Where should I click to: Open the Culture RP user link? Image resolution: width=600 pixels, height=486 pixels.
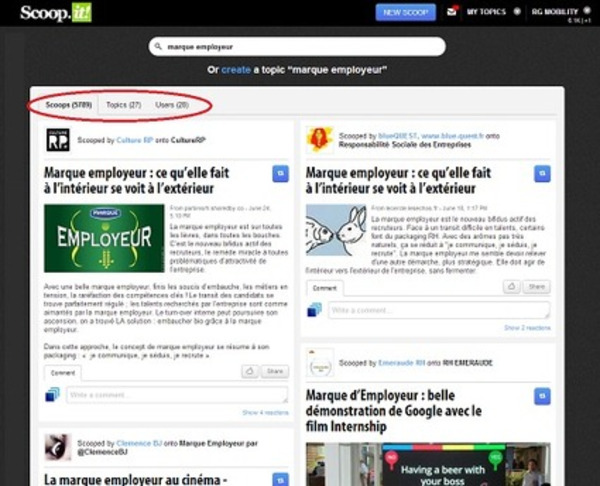[135, 140]
